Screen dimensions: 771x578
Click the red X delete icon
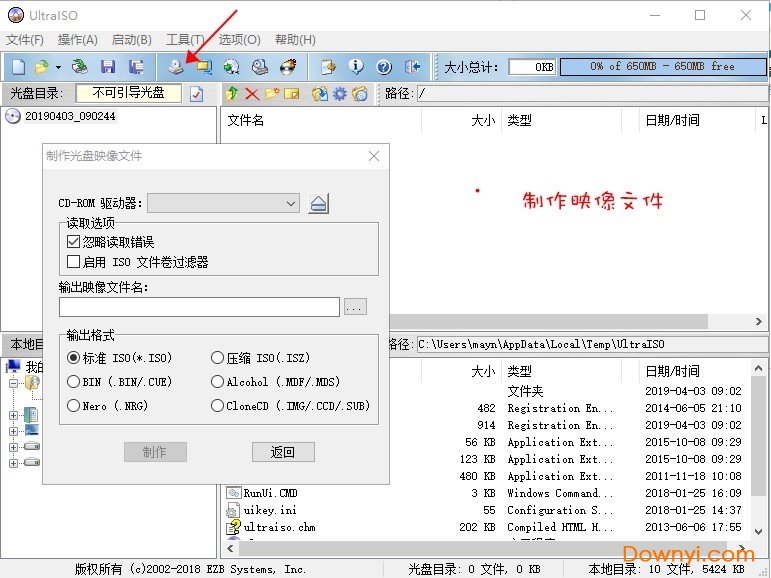click(251, 94)
